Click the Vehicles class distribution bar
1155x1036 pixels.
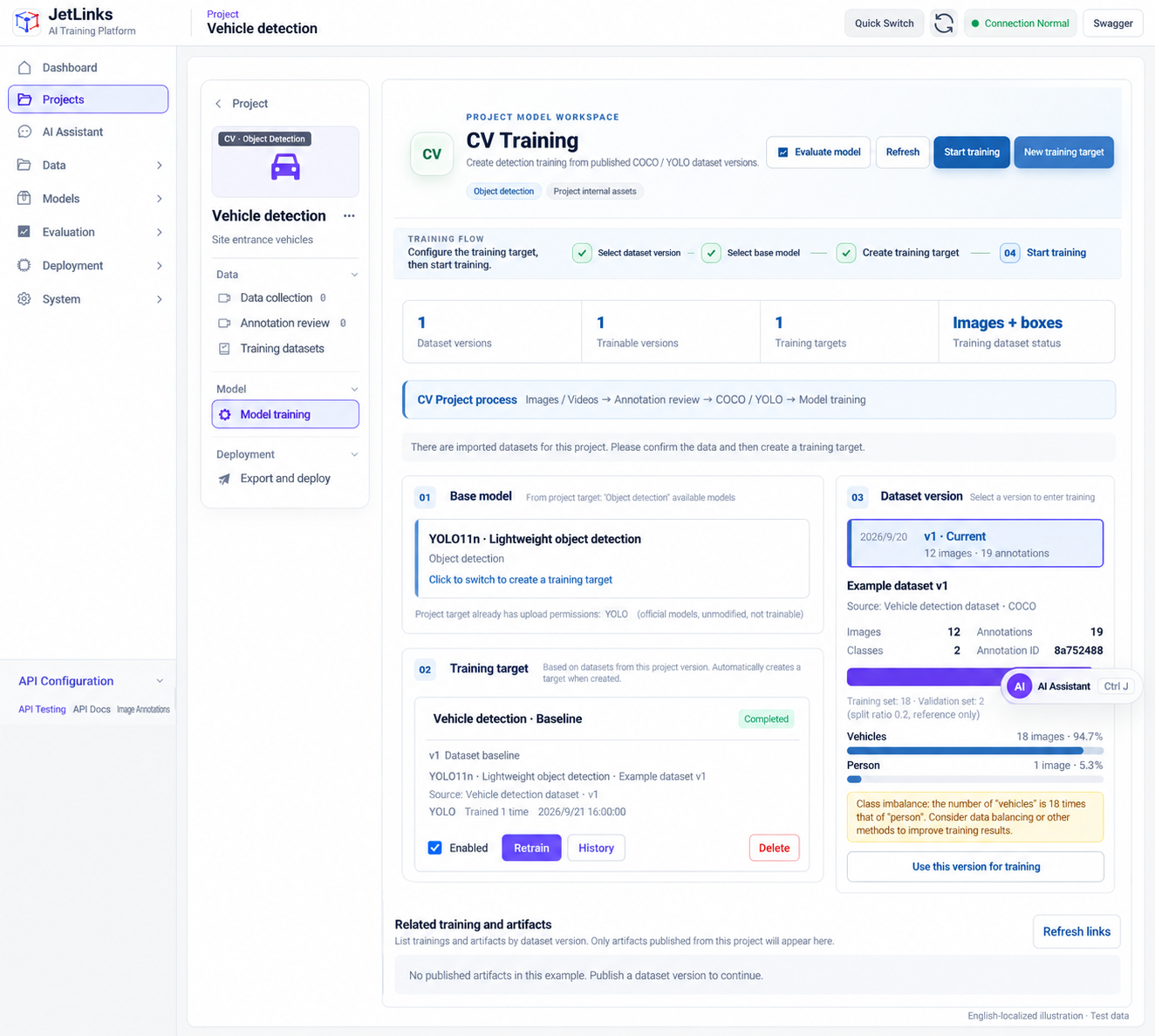point(974,751)
